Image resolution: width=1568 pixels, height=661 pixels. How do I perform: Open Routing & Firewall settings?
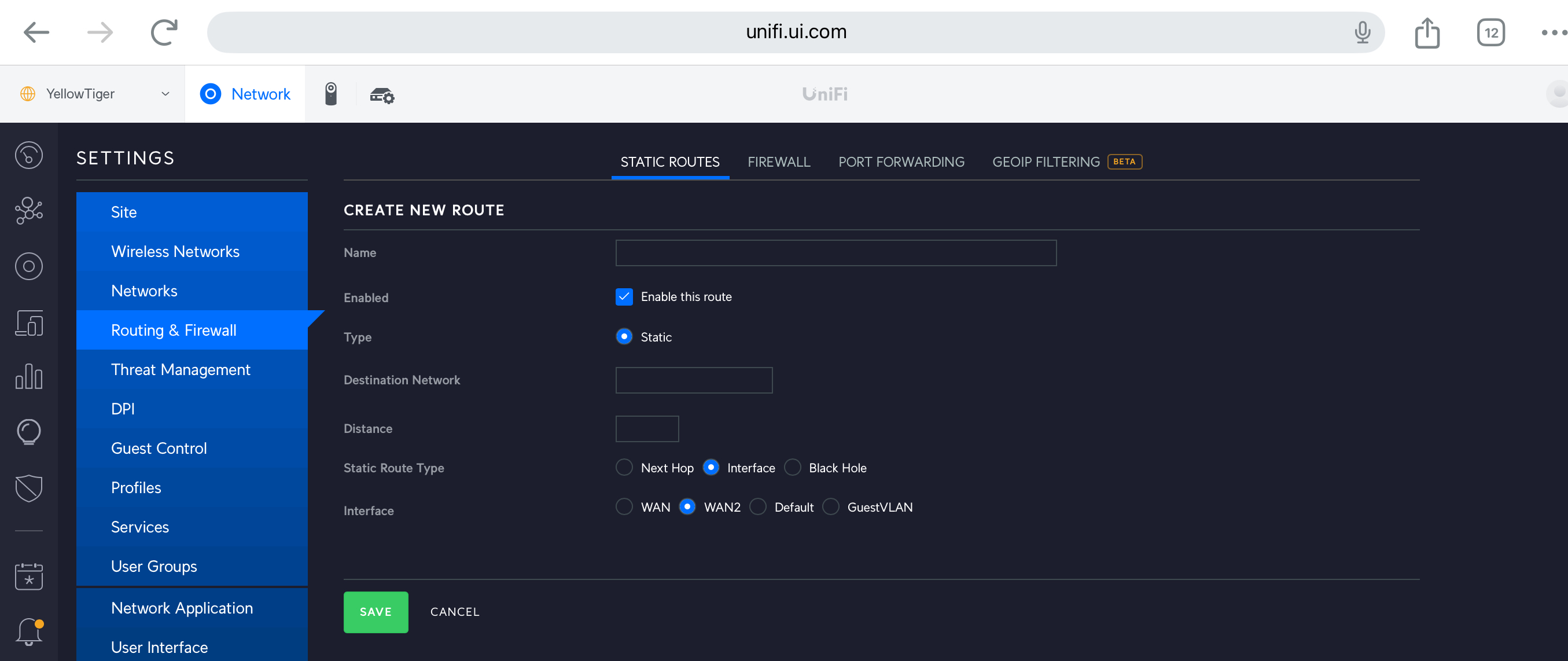click(x=192, y=330)
